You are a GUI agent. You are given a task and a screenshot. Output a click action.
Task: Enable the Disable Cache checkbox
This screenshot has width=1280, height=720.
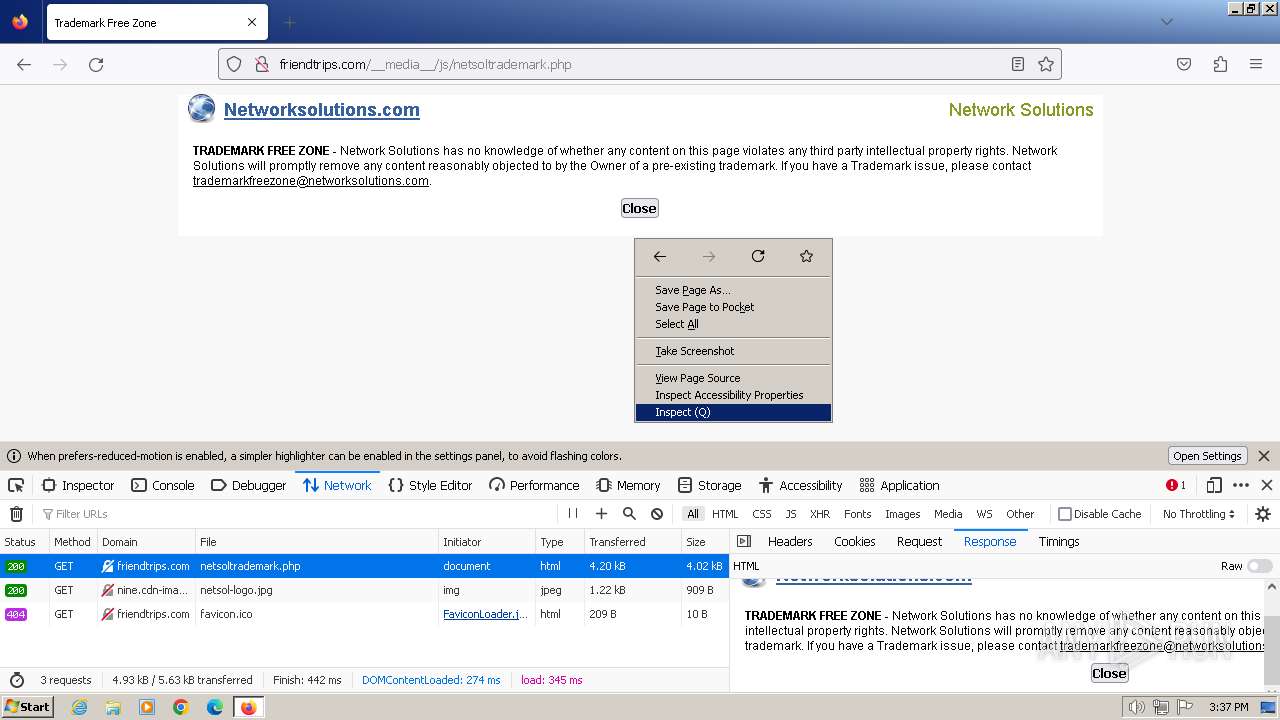pyautogui.click(x=1065, y=514)
